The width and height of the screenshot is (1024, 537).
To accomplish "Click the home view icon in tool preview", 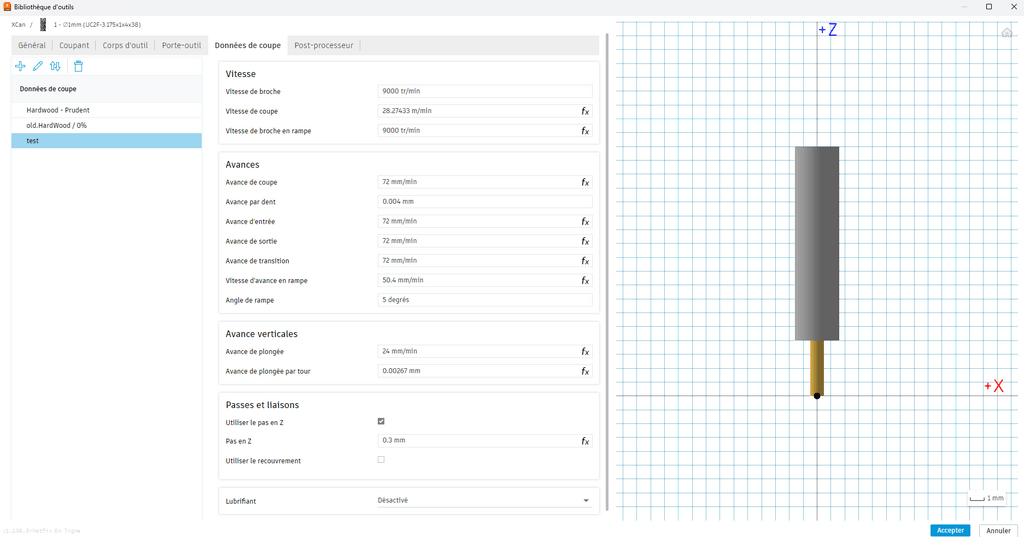I will click(x=1006, y=33).
